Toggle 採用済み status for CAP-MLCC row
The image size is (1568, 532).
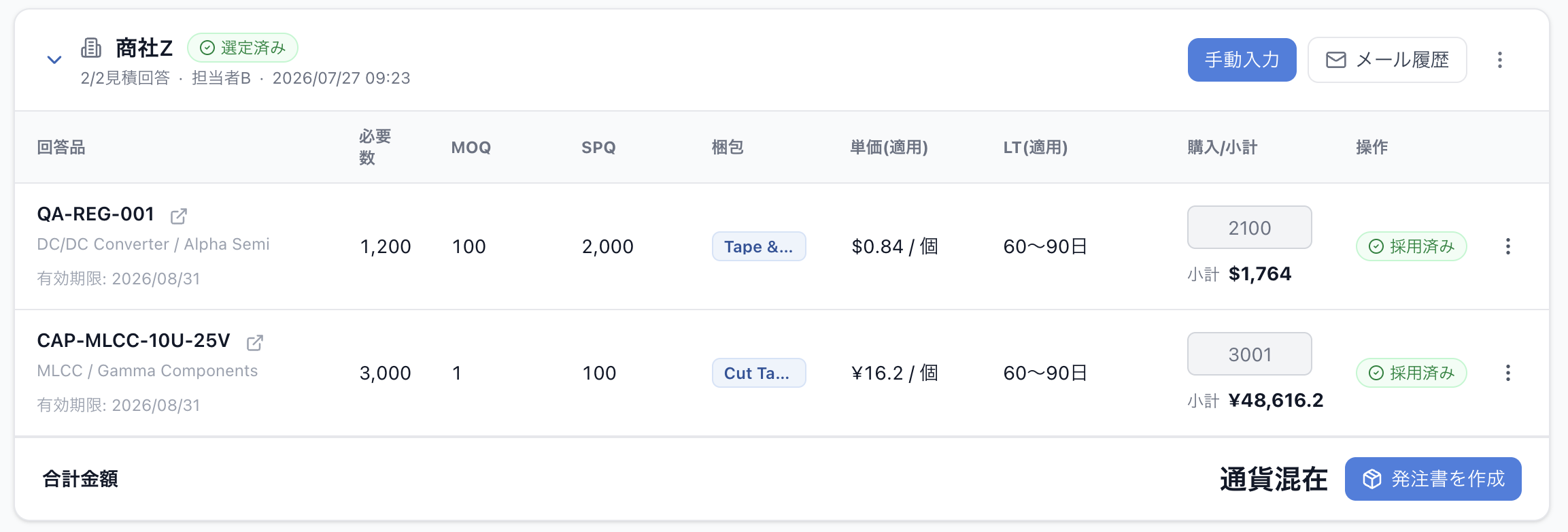[1412, 373]
